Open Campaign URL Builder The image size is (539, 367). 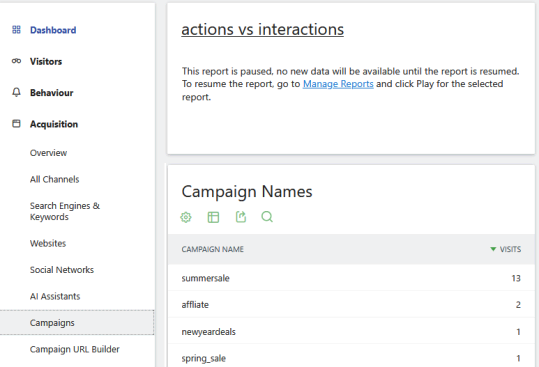(75, 349)
